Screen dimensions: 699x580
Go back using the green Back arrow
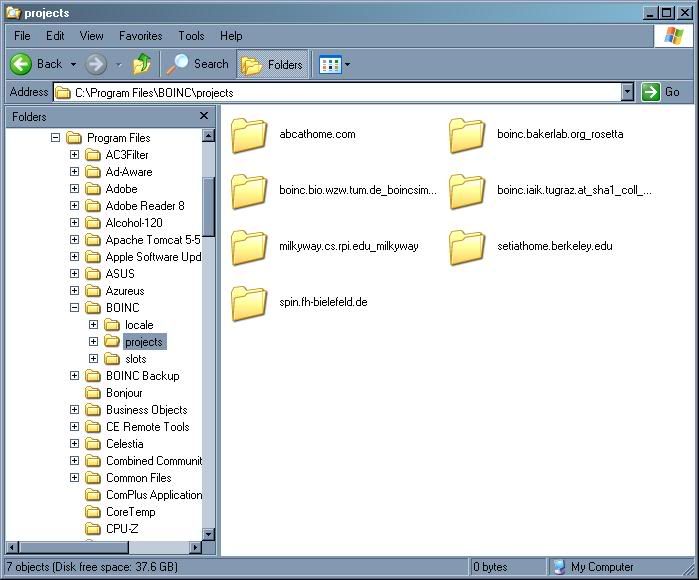(21, 65)
